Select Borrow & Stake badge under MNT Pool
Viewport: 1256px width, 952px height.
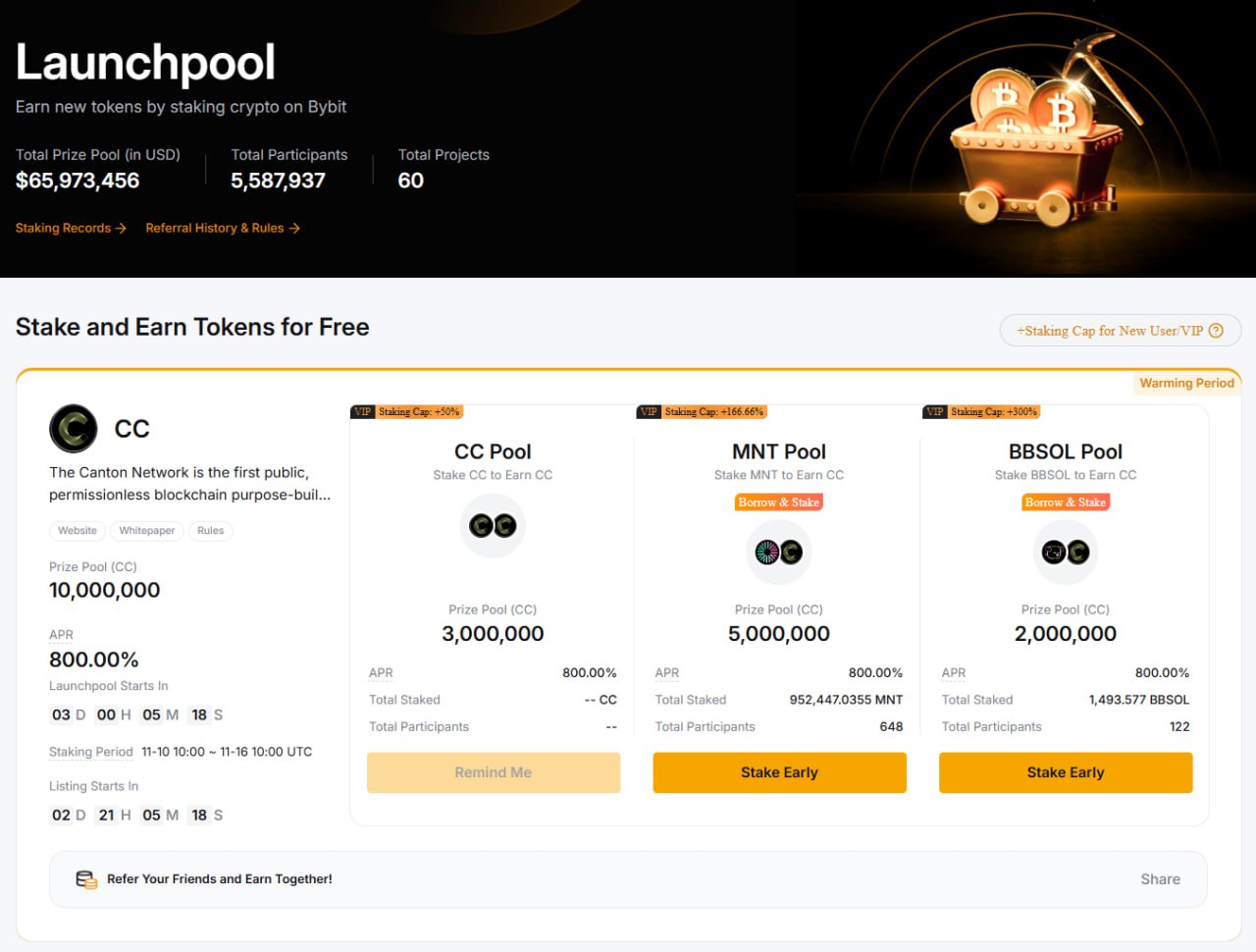779,502
